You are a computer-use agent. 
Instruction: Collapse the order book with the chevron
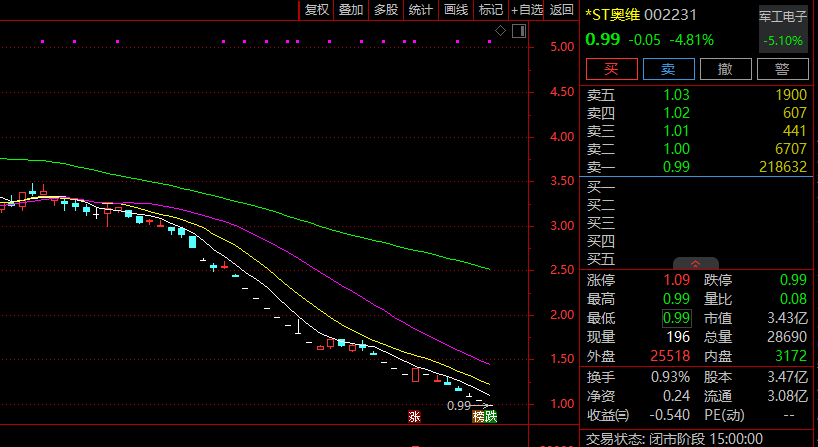[x=695, y=262]
